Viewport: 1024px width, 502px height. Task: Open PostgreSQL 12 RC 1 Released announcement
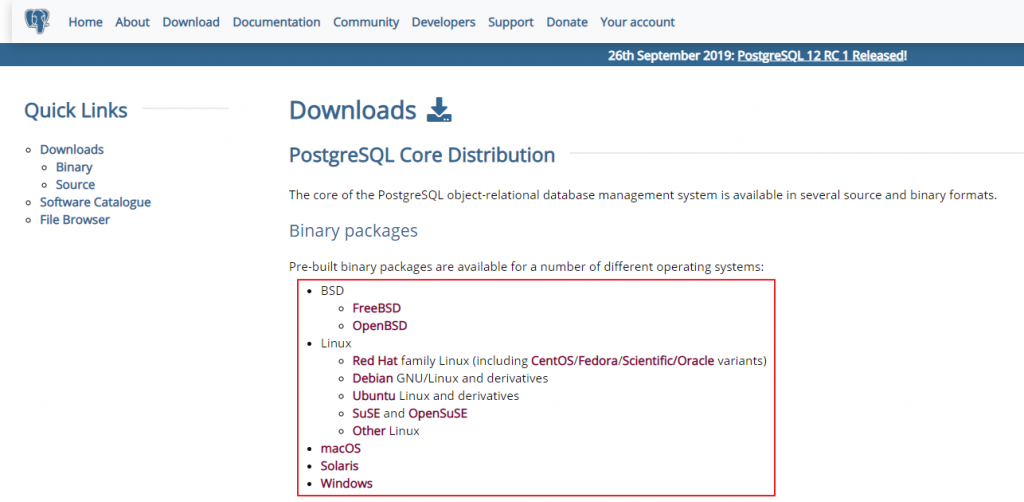(820, 56)
